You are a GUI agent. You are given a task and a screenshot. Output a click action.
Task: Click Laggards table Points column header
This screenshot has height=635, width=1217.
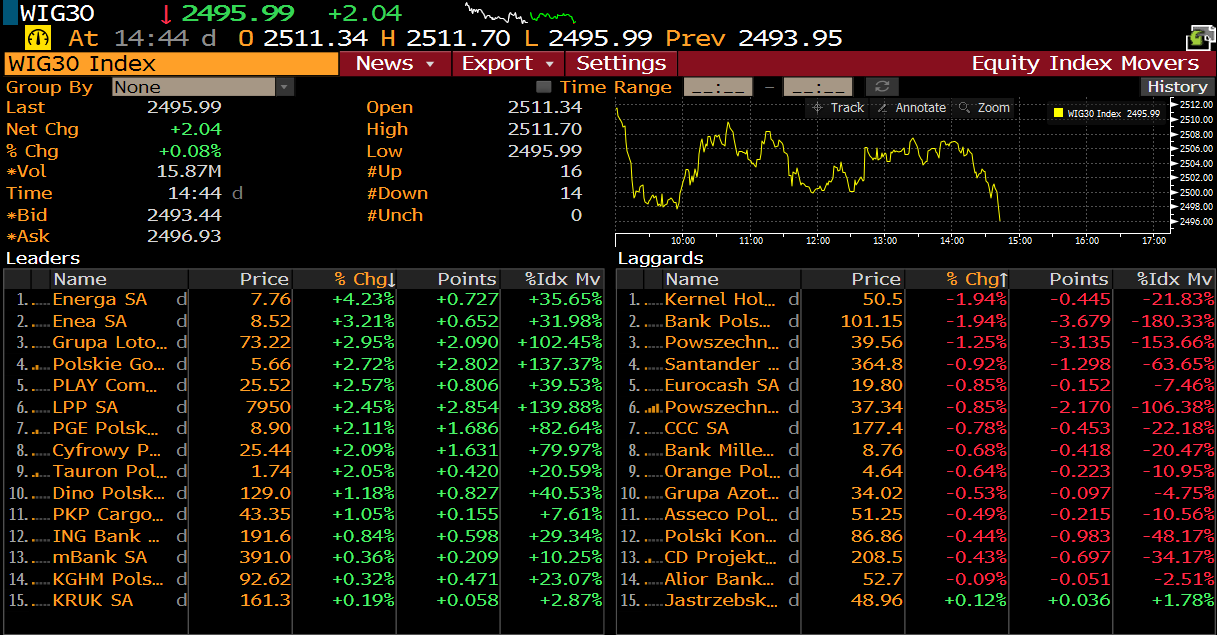(1062, 279)
